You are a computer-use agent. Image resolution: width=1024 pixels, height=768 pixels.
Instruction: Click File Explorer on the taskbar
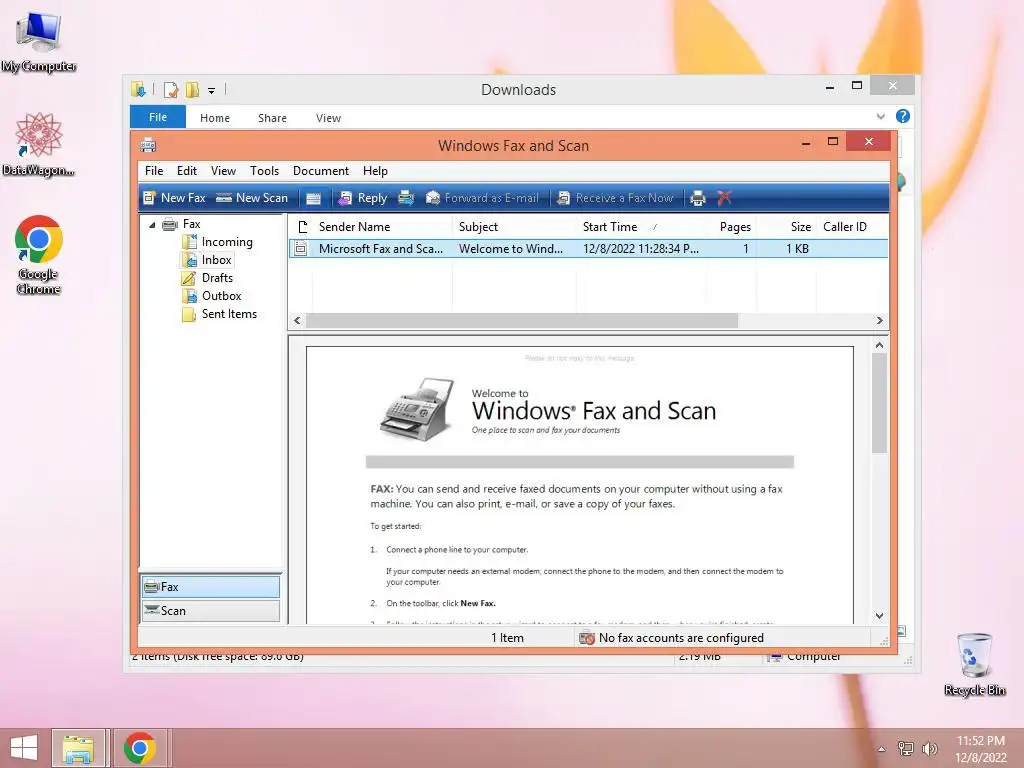coord(78,748)
